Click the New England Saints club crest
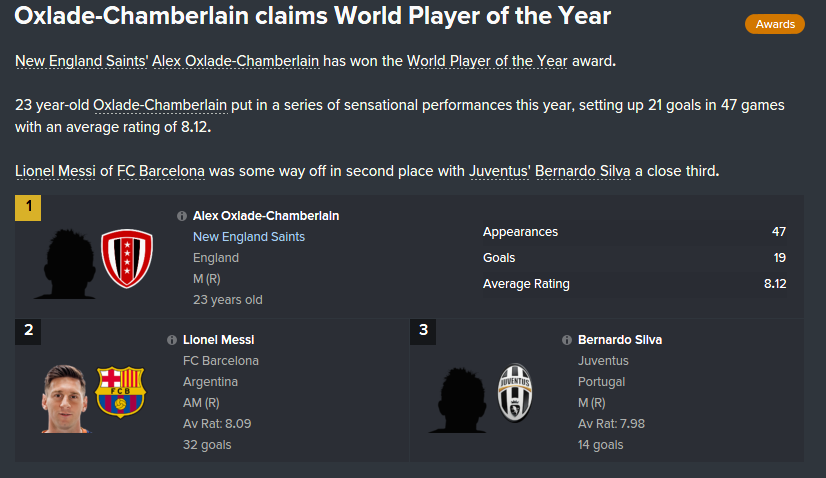 pyautogui.click(x=127, y=258)
